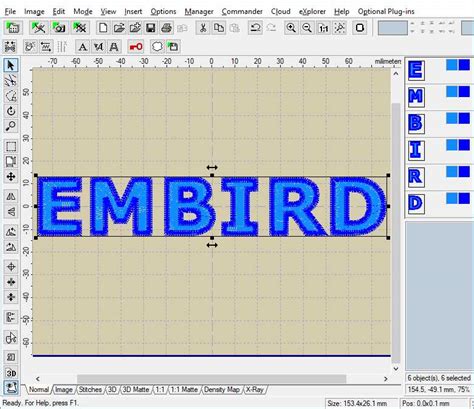Click the vertical scrollbar up arrow
Image resolution: width=474 pixels, height=409 pixels.
(x=396, y=74)
